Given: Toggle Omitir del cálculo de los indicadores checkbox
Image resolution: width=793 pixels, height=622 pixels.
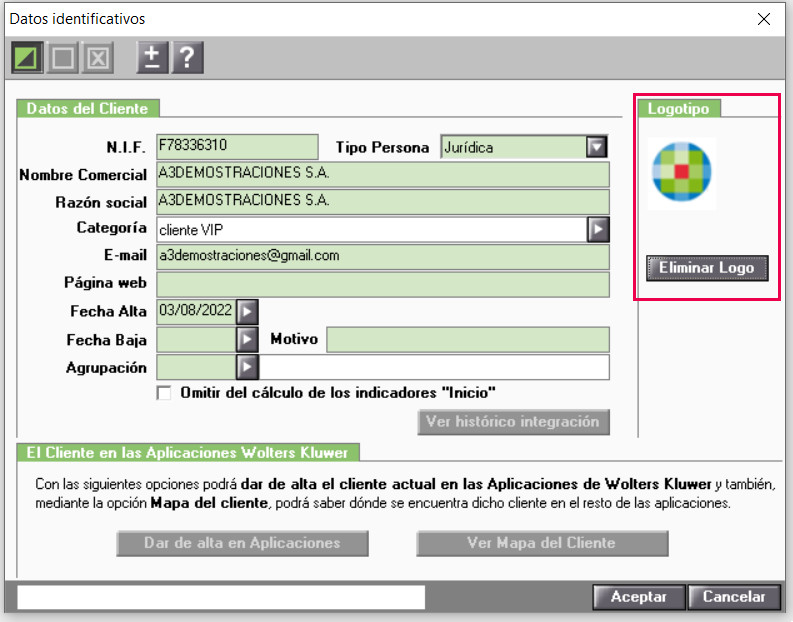Looking at the screenshot, I should pyautogui.click(x=164, y=393).
